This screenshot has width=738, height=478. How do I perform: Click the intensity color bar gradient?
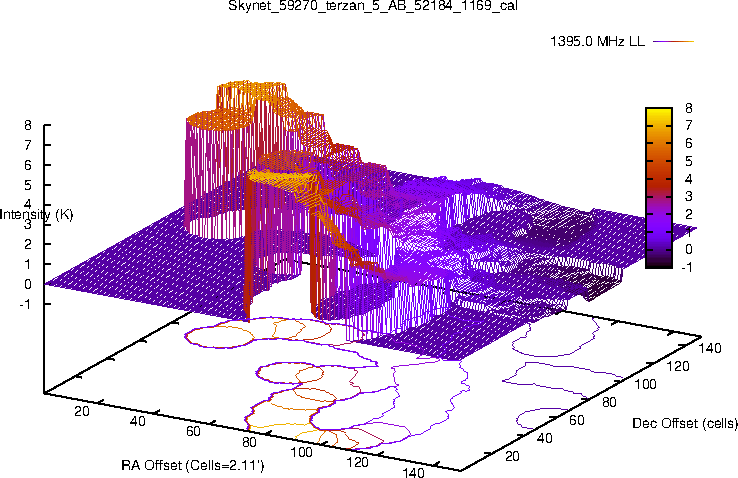click(x=659, y=188)
